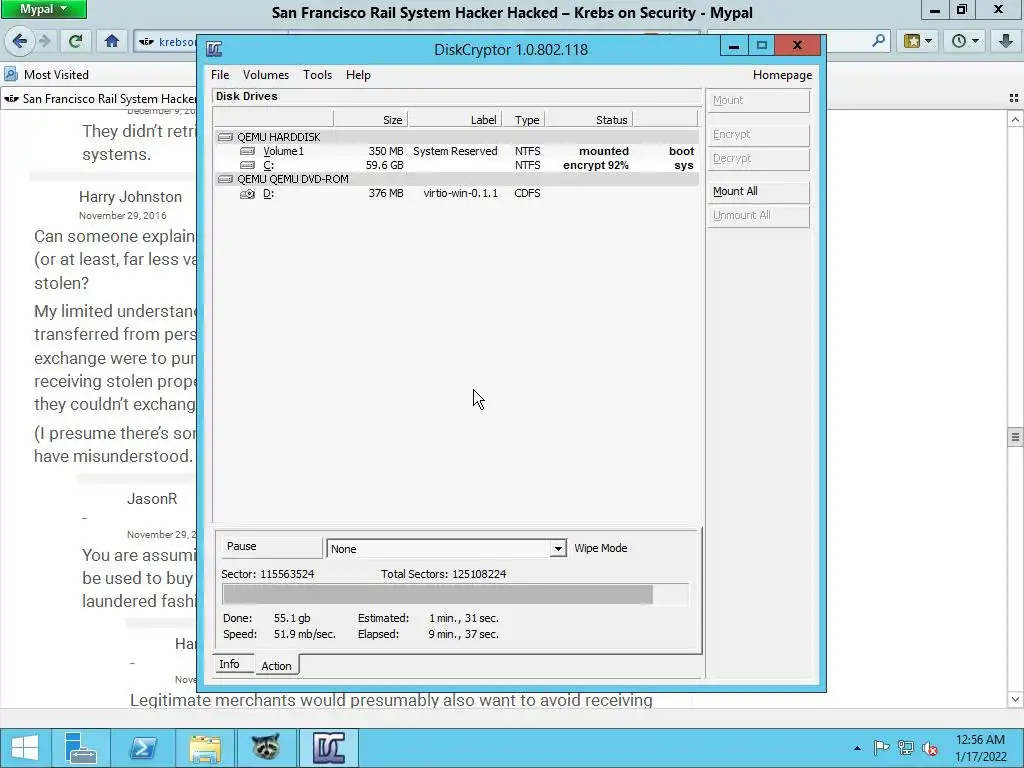
Task: Click the Mypal scrollbar down arrow
Action: 1015,699
